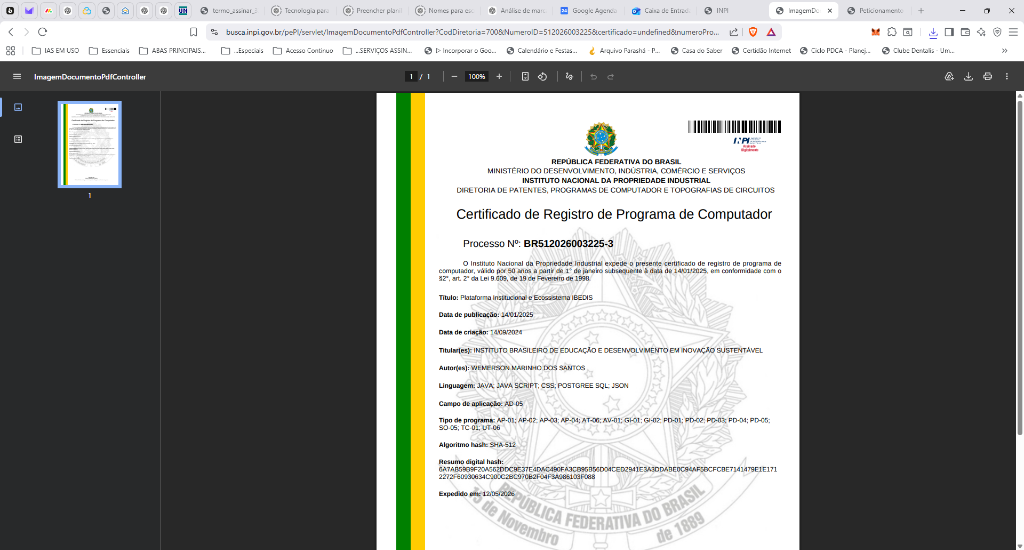Open the Brave Wallet icon
The height and width of the screenshot is (550, 1024).
pos(965,31)
